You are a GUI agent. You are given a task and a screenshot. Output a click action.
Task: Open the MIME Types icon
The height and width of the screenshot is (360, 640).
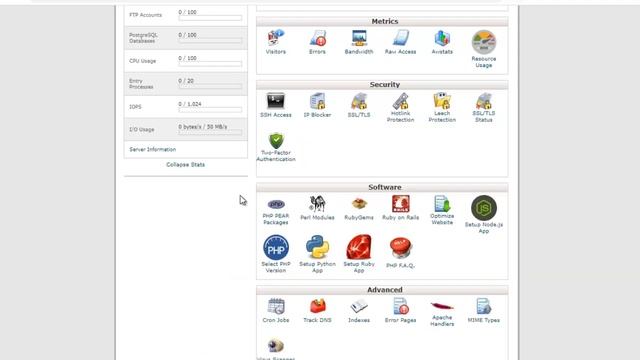click(x=484, y=307)
